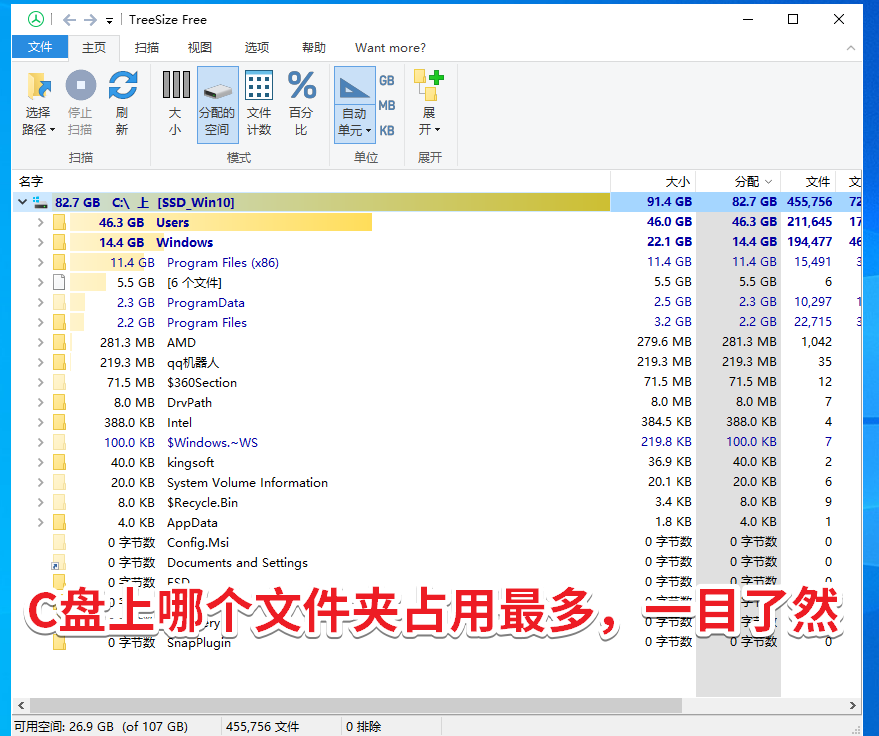Image resolution: width=879 pixels, height=736 pixels.
Task: Go back with the left arrow
Action: coord(69,20)
